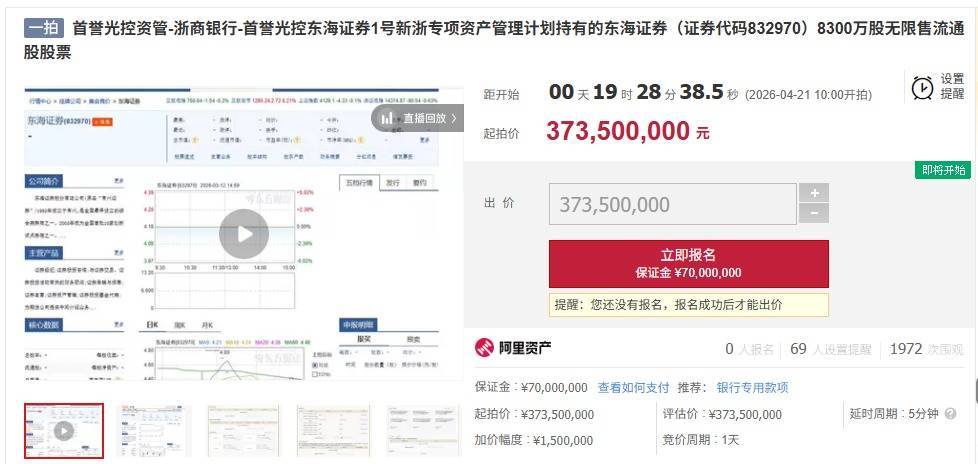Select the fifth preview thumbnail
Viewport: 978px width, 464px height.
pos(420,430)
